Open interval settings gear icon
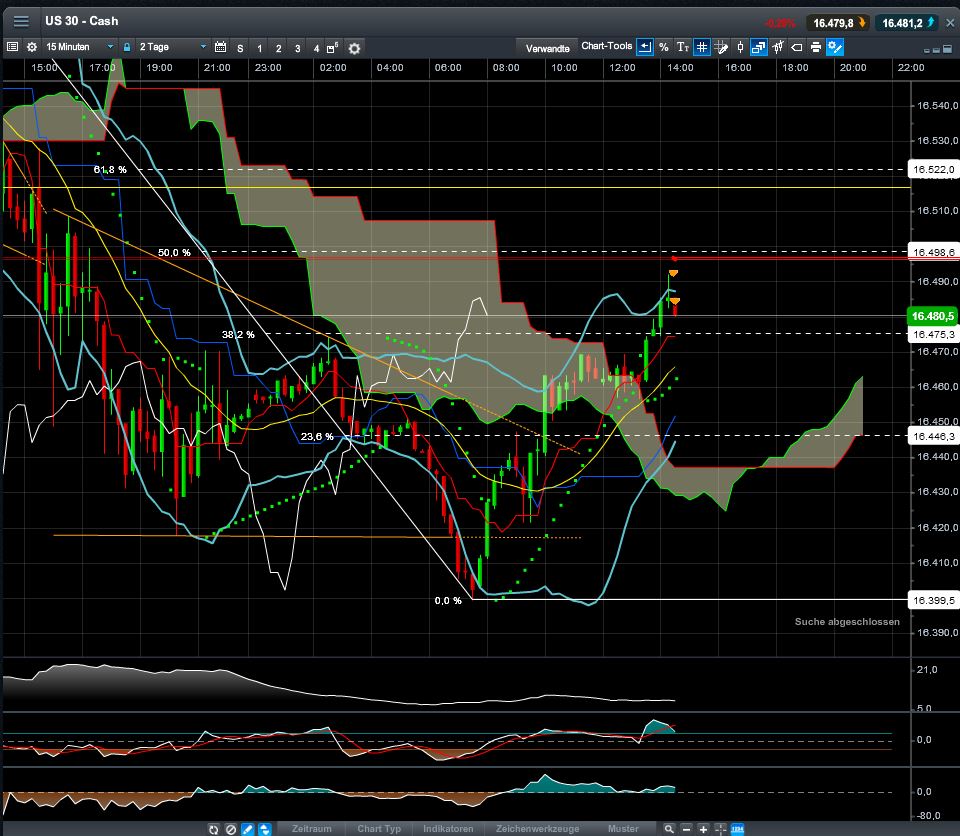 pos(32,47)
